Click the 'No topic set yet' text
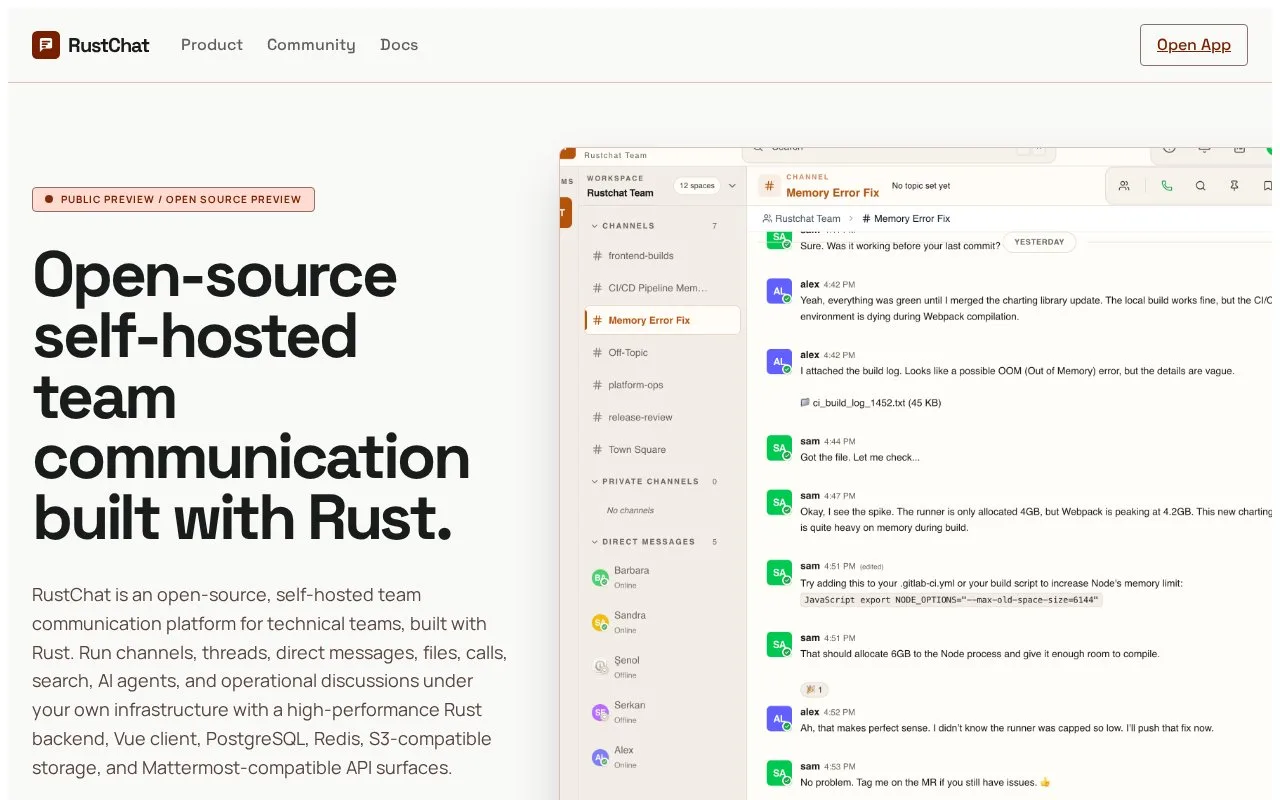The image size is (1280, 800). pyautogui.click(x=921, y=186)
